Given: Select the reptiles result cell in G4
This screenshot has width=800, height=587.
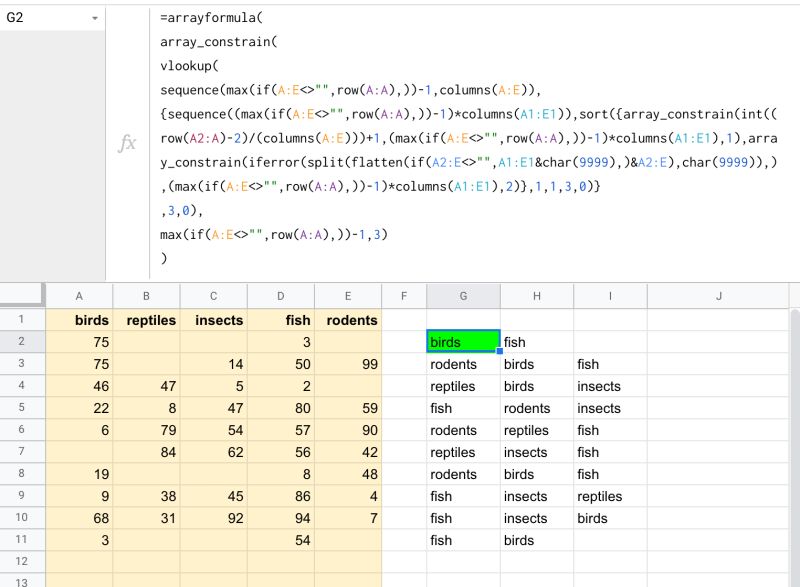Looking at the screenshot, I should coord(462,386).
